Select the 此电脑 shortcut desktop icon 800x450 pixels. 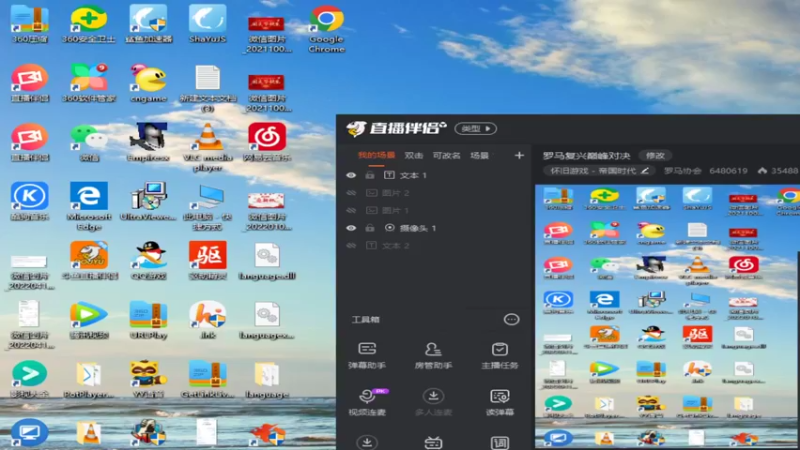pyautogui.click(x=207, y=207)
